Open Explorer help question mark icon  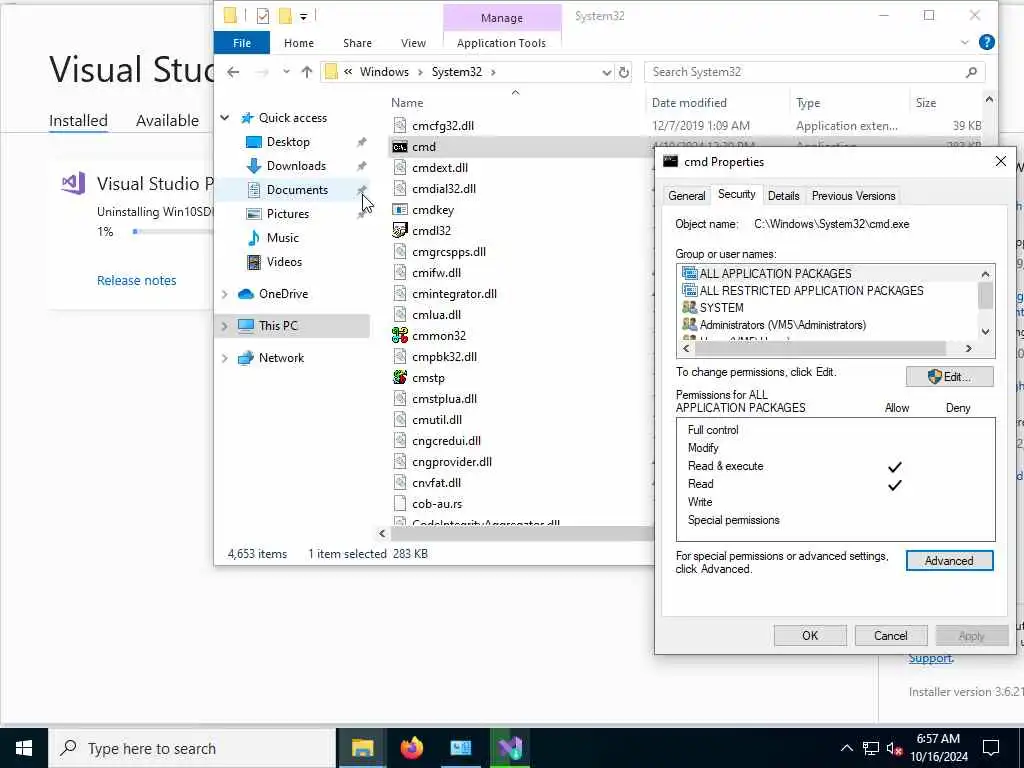(987, 42)
